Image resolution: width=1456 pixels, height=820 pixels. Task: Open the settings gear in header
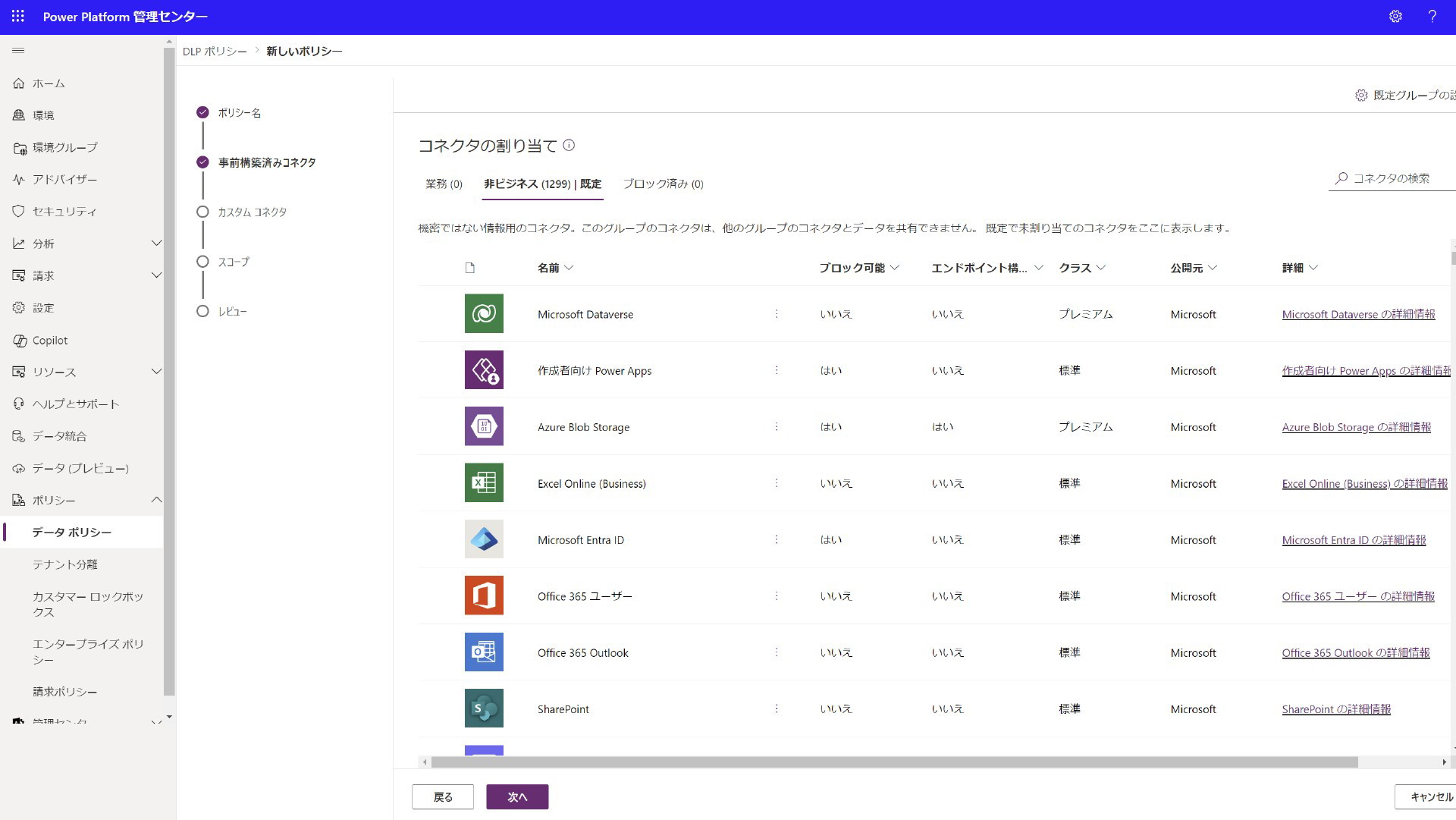click(1395, 16)
